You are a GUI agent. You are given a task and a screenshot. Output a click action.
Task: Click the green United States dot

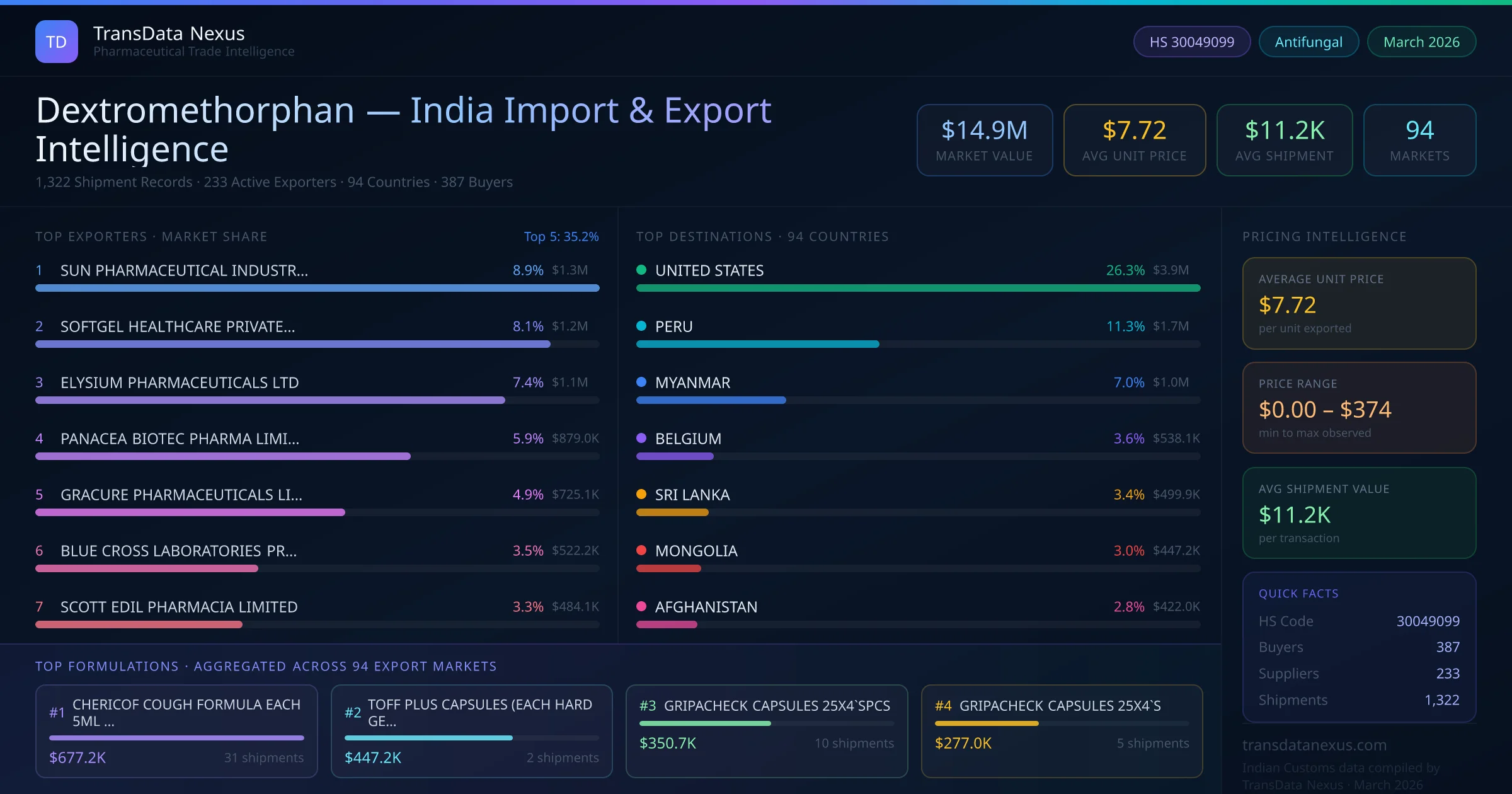[x=641, y=270]
